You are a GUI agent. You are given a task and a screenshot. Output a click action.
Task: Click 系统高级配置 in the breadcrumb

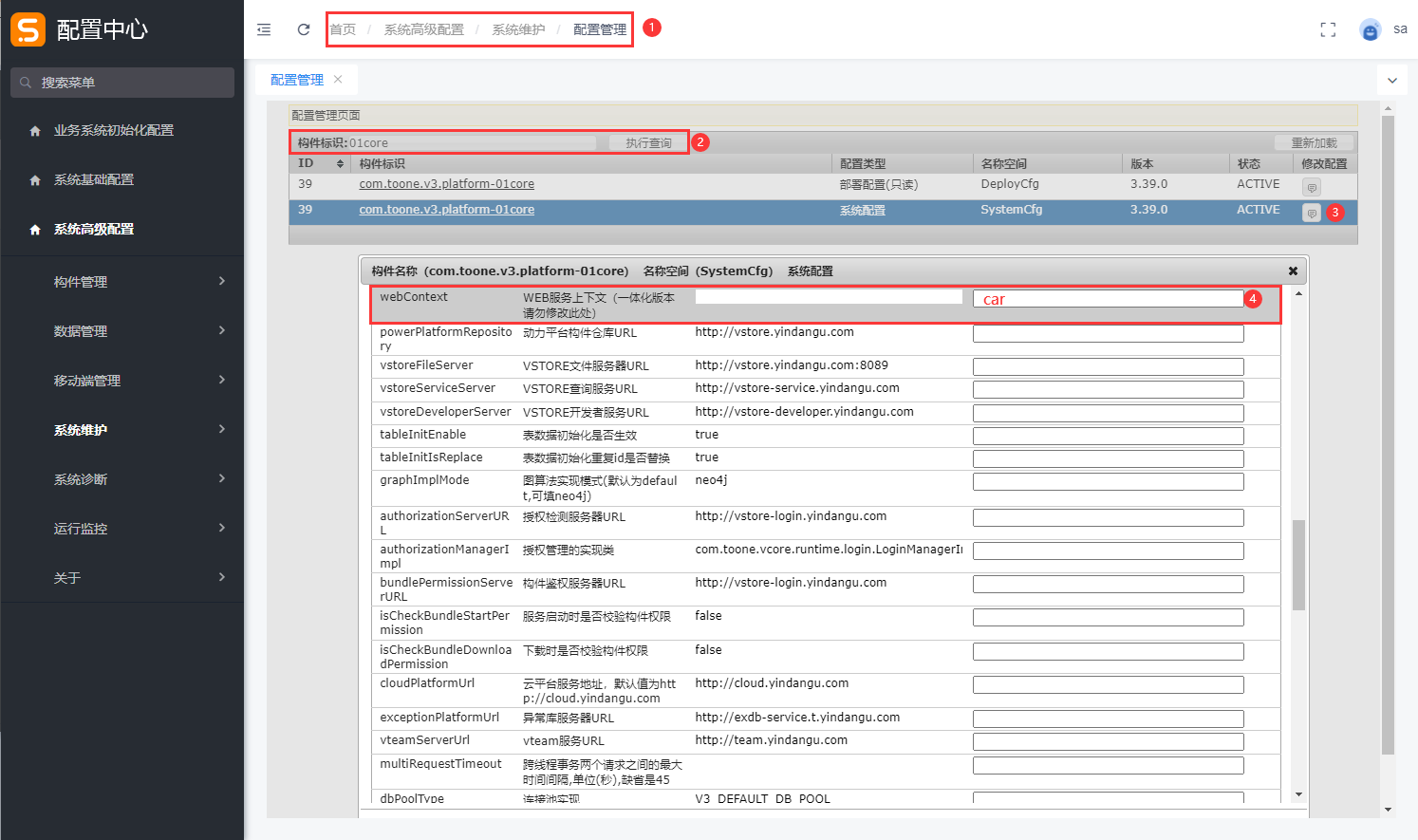(x=424, y=29)
